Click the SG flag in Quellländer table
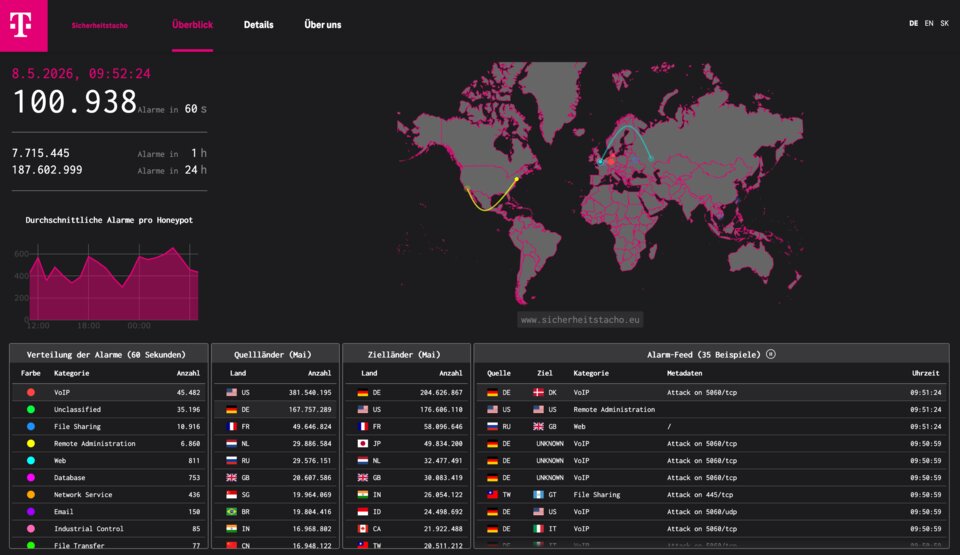The width and height of the screenshot is (960, 555). 231,494
